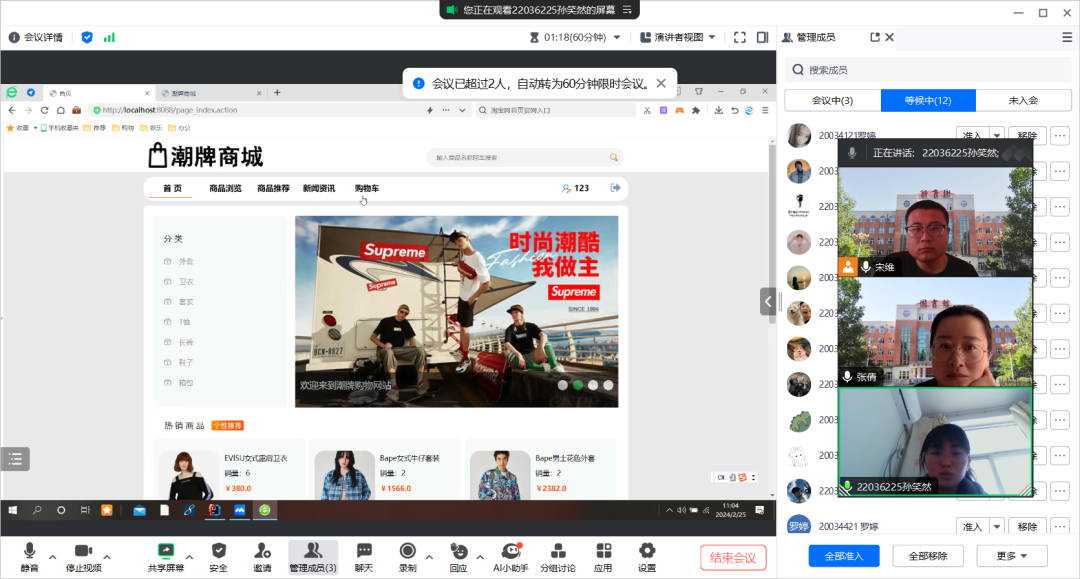Mute the microphone in the meeting toolbar
Image resolution: width=1080 pixels, height=579 pixels.
29,551
